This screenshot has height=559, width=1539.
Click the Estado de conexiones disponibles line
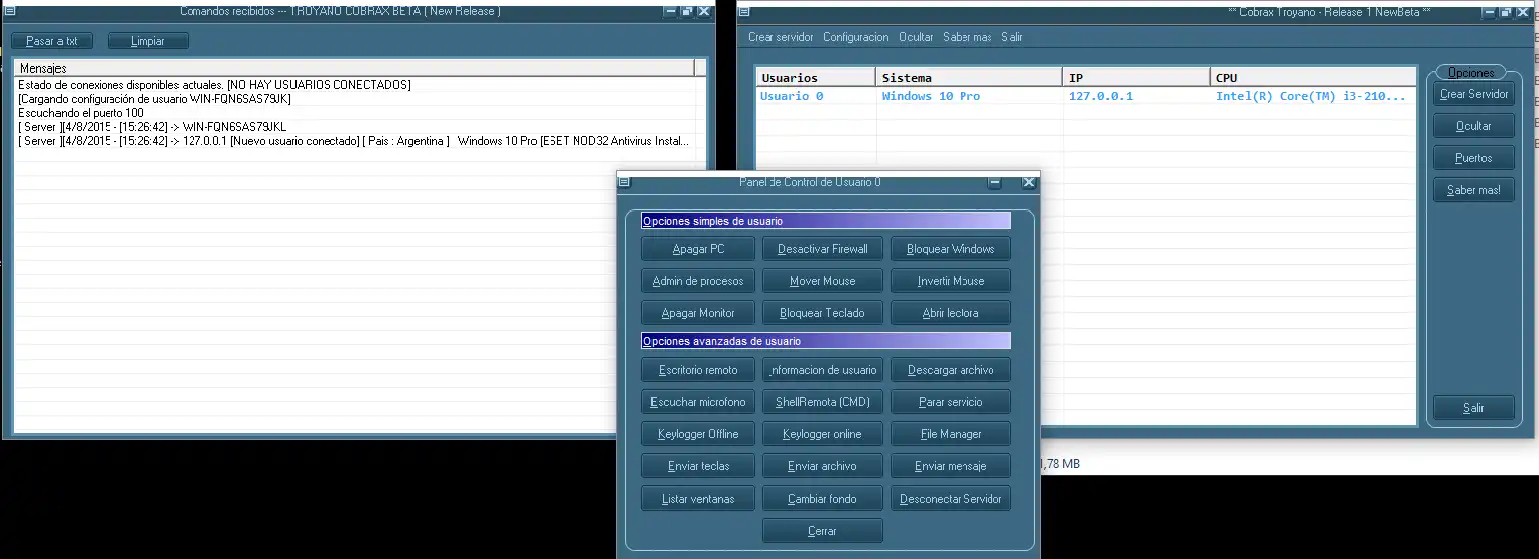(214, 85)
